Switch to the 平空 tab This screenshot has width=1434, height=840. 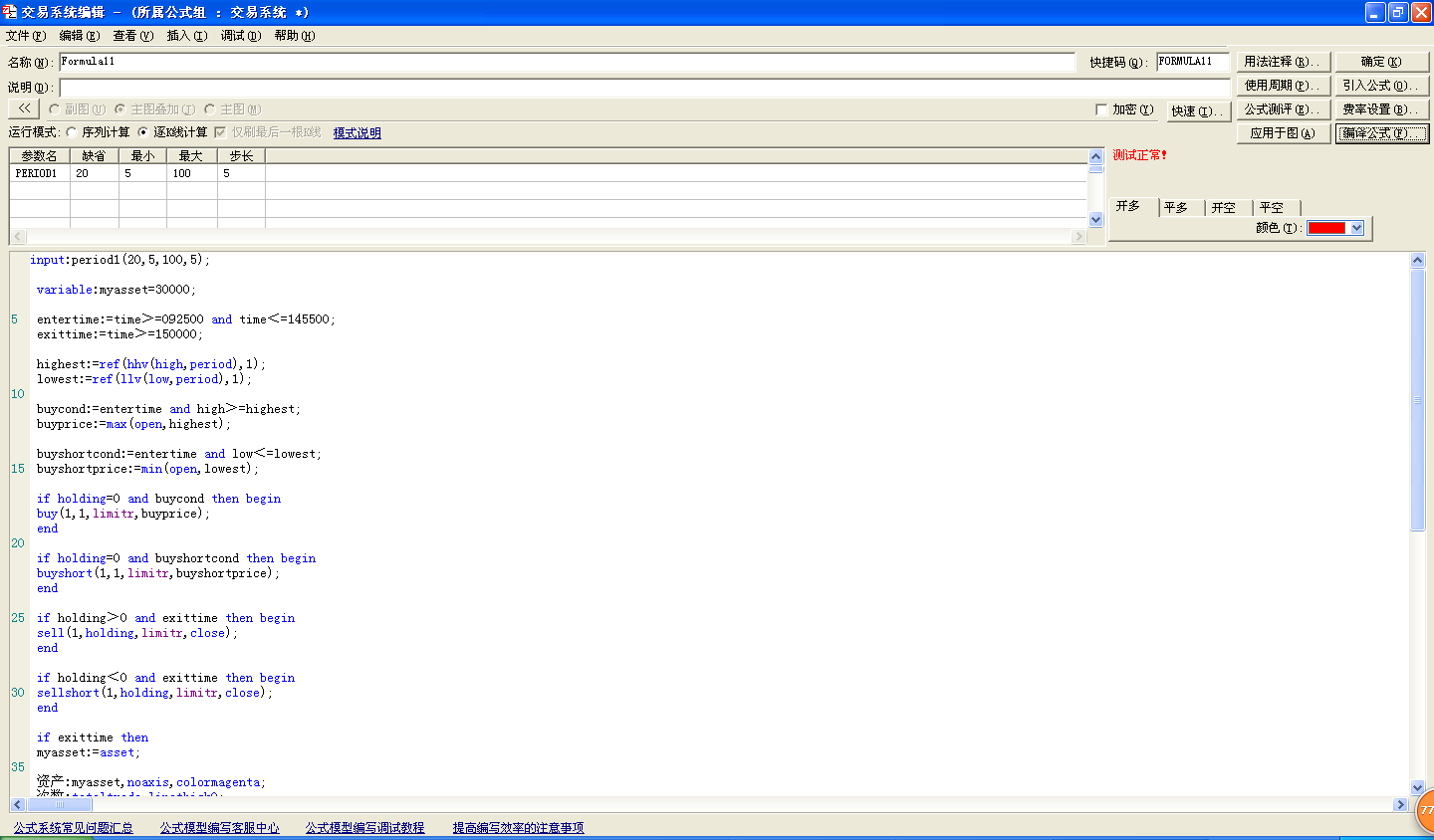click(1276, 208)
